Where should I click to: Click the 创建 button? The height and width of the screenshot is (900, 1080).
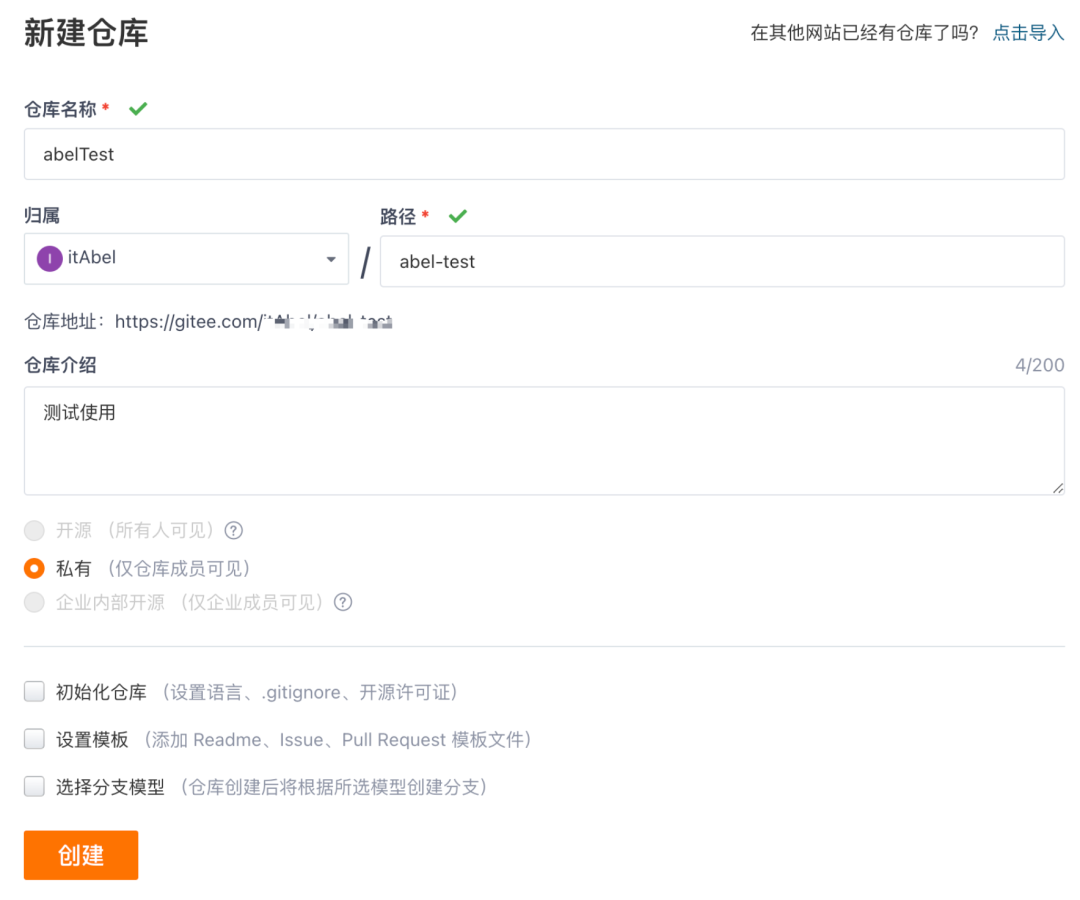click(x=81, y=855)
